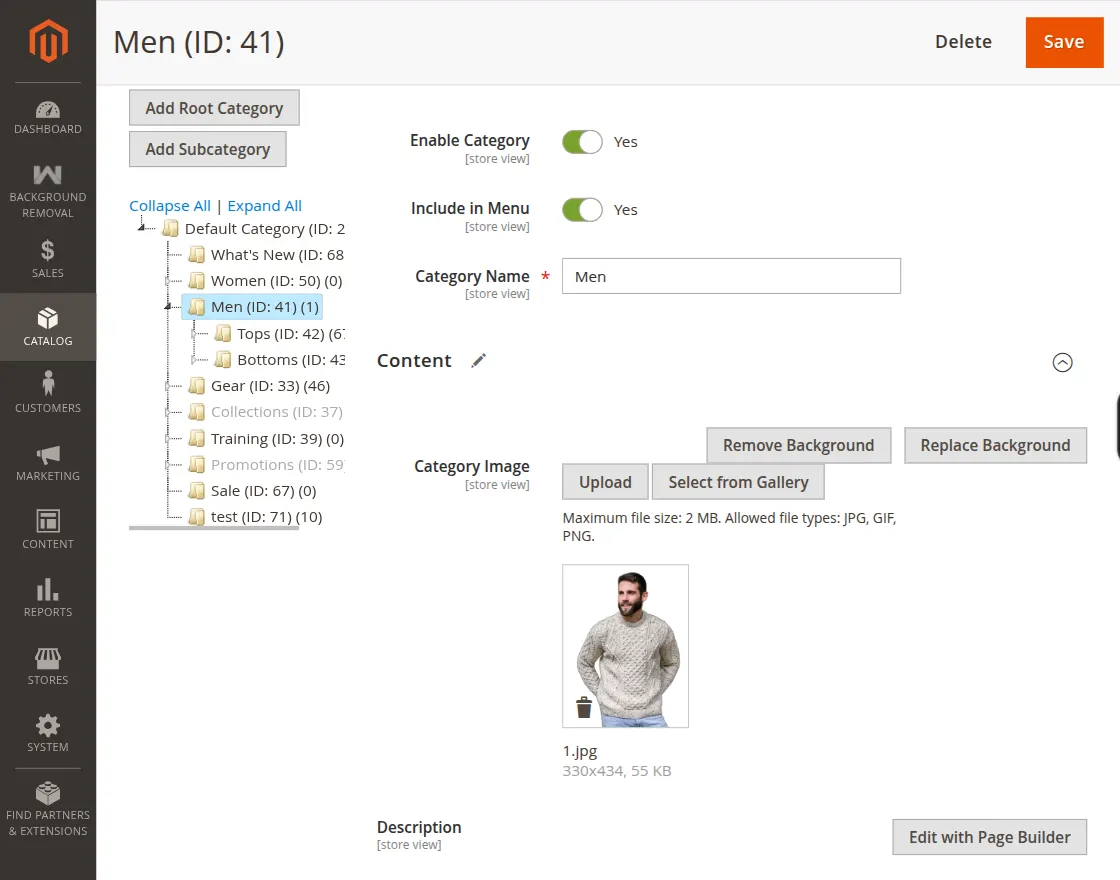
Task: Open the Catalog menu section
Action: coord(47,319)
